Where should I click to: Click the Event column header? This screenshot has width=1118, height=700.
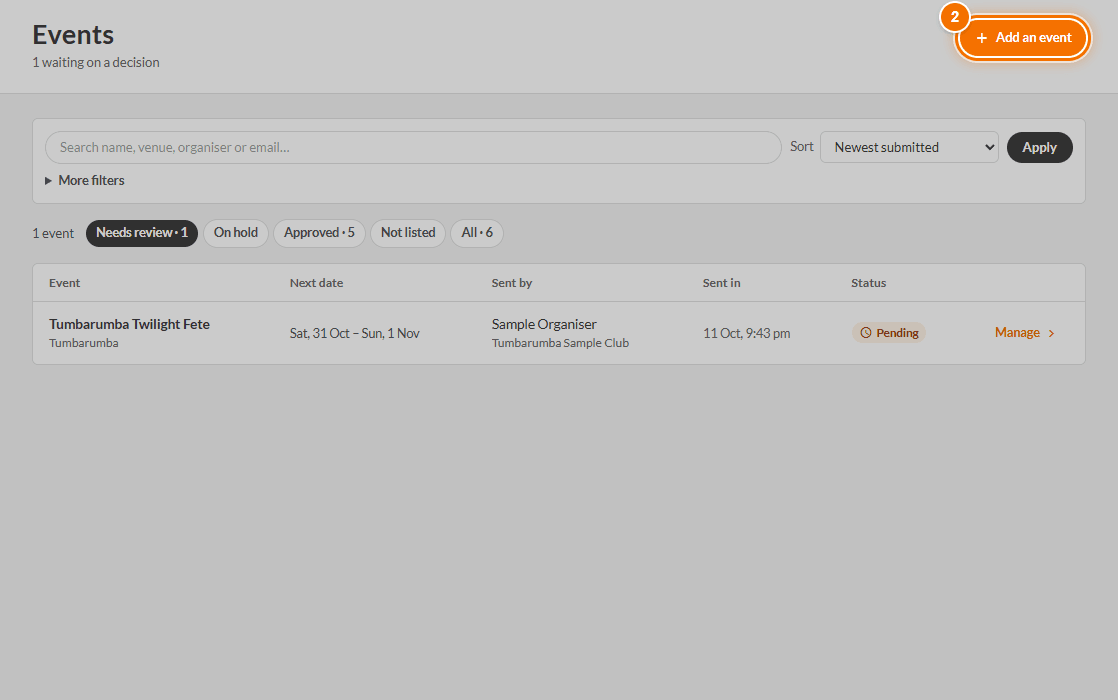[64, 283]
